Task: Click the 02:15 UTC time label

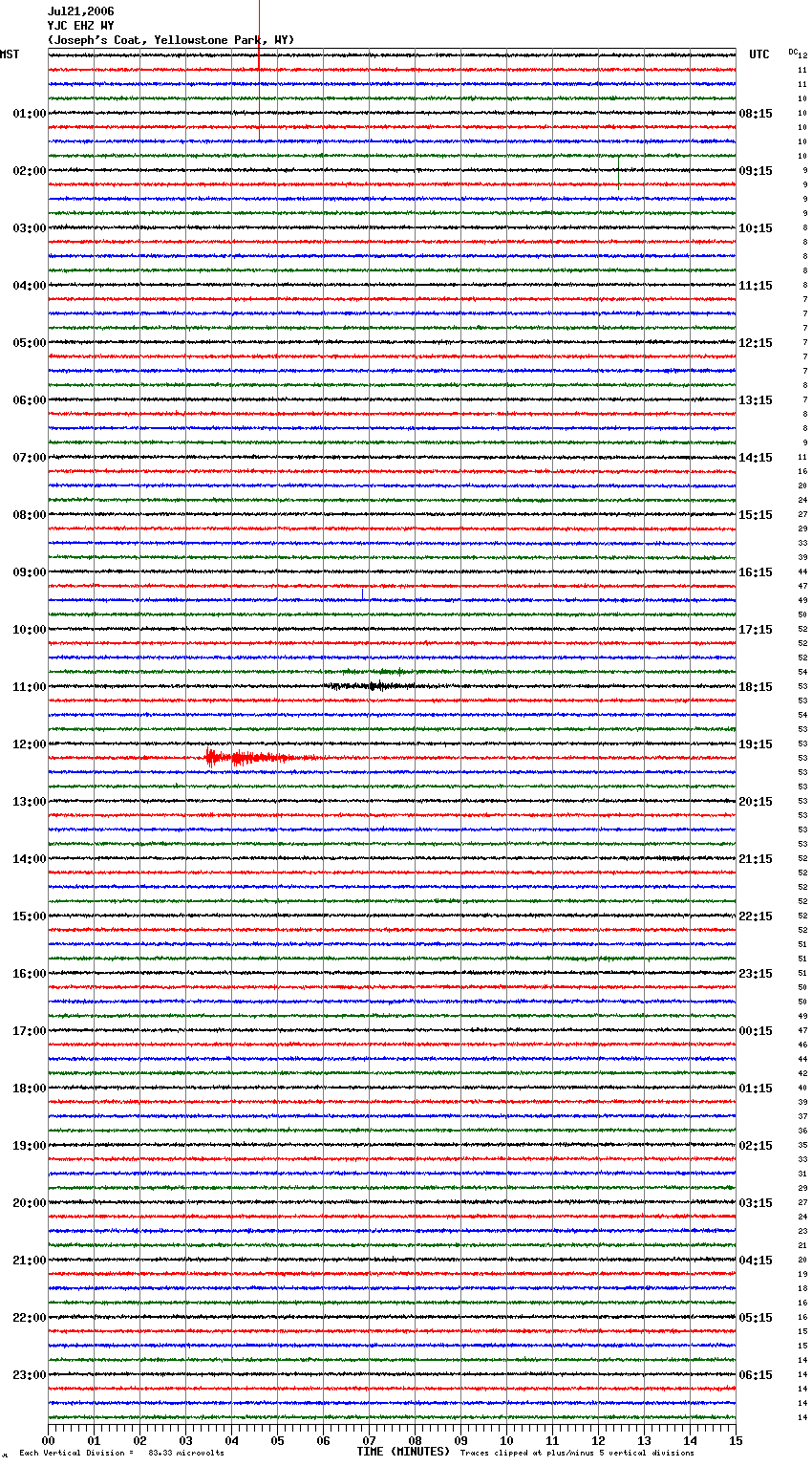Action: point(756,1146)
